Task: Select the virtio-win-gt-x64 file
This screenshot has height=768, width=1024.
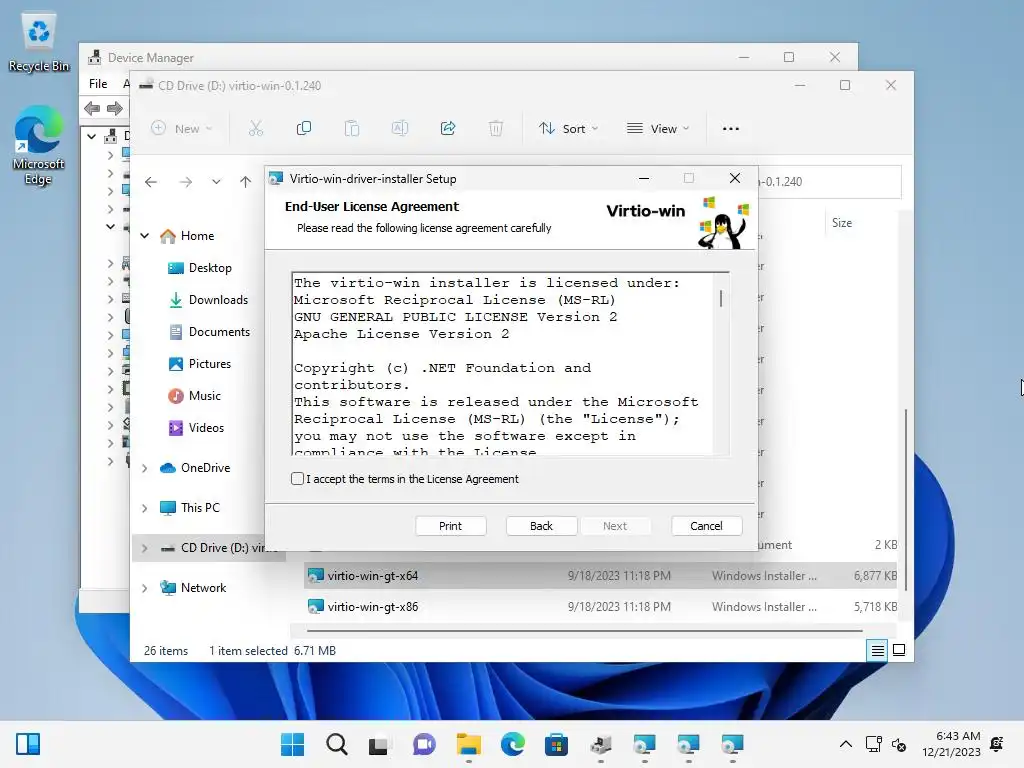Action: click(600, 575)
